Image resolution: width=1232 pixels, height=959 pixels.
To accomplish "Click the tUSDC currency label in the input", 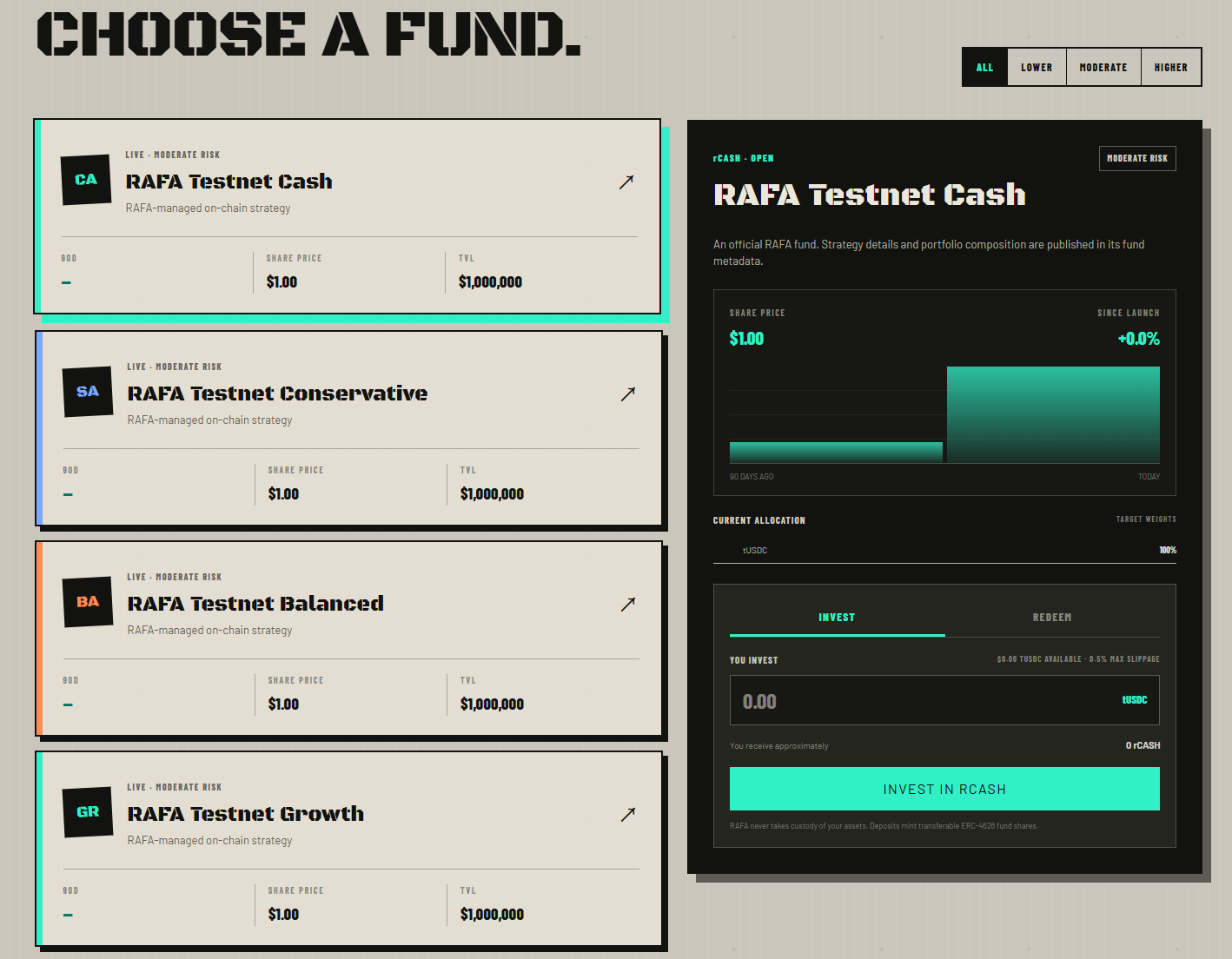I will click(1135, 700).
